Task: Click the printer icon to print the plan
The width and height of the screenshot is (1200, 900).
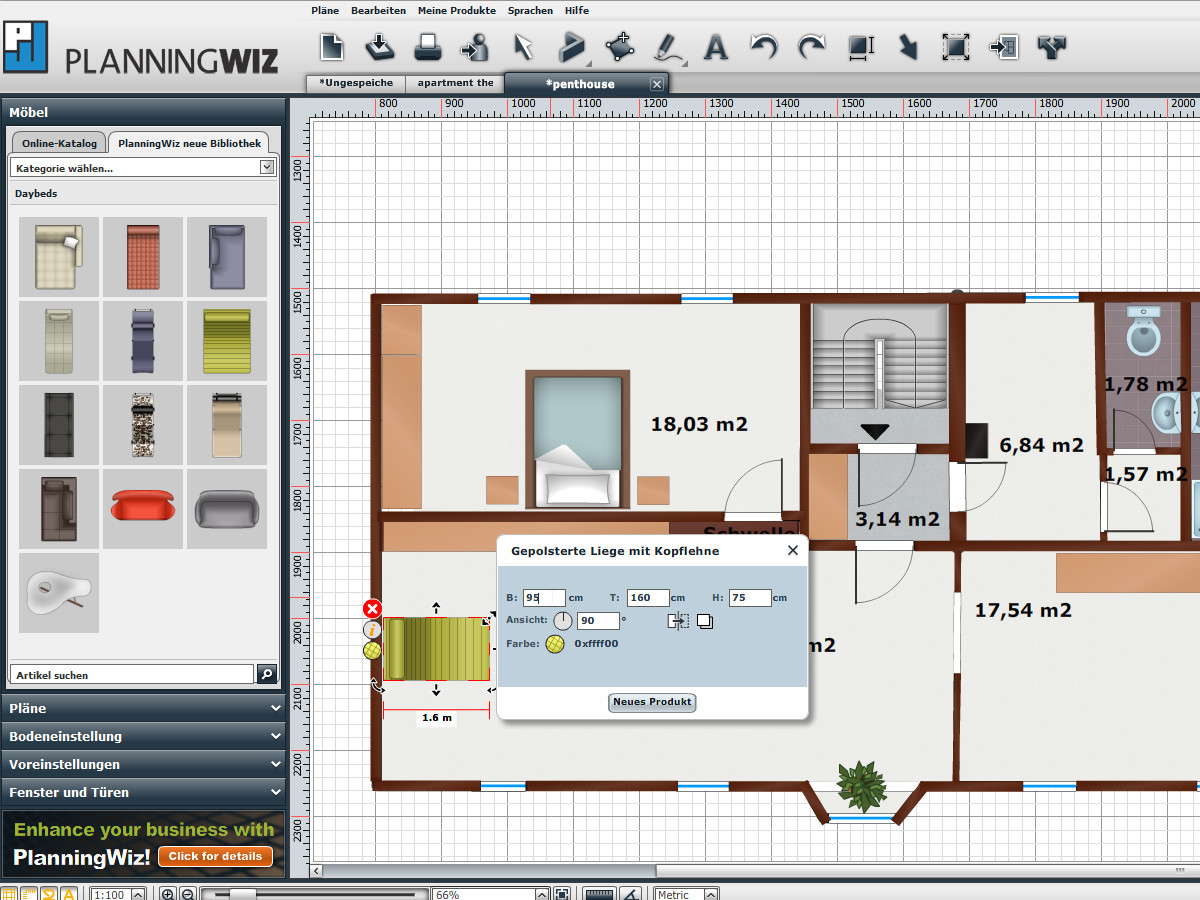Action: pyautogui.click(x=428, y=46)
